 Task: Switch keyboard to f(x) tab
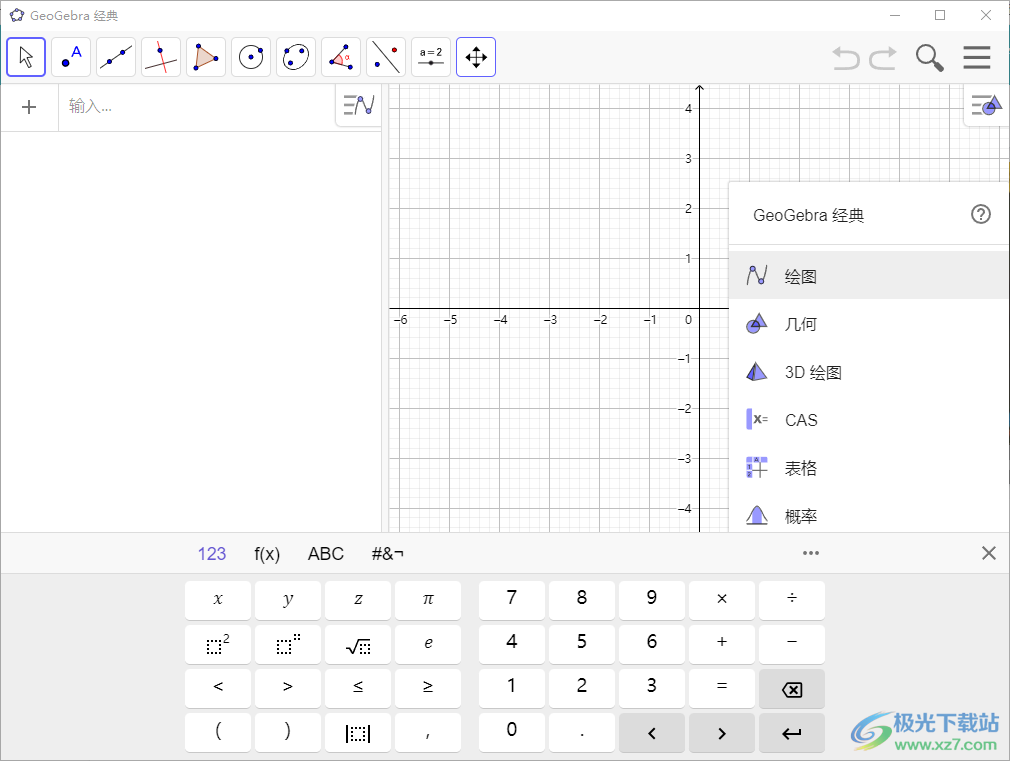point(267,554)
